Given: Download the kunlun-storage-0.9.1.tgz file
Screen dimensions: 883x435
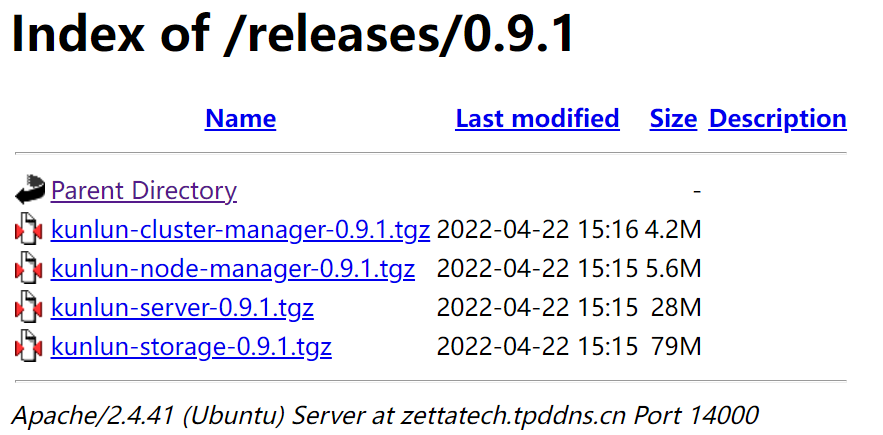Looking at the screenshot, I should [191, 347].
